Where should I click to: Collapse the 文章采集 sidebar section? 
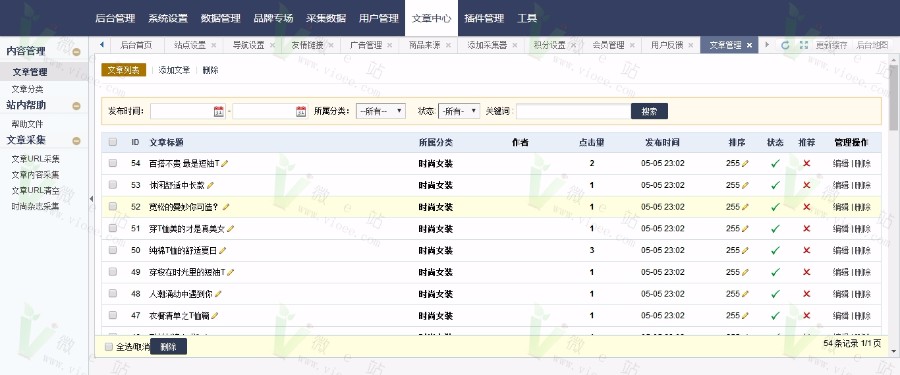(76, 141)
